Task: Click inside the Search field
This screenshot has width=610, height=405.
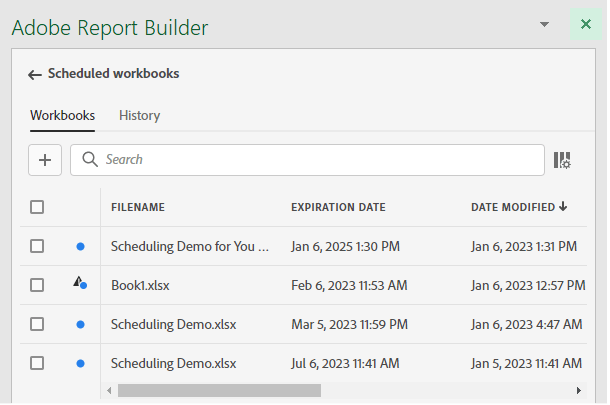Action: pyautogui.click(x=320, y=159)
